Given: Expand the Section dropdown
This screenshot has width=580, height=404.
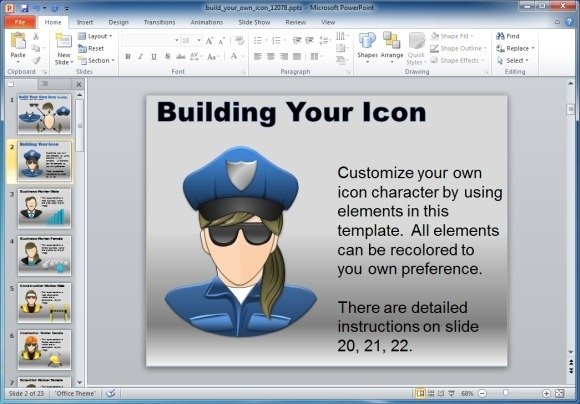Looking at the screenshot, I should (96, 60).
